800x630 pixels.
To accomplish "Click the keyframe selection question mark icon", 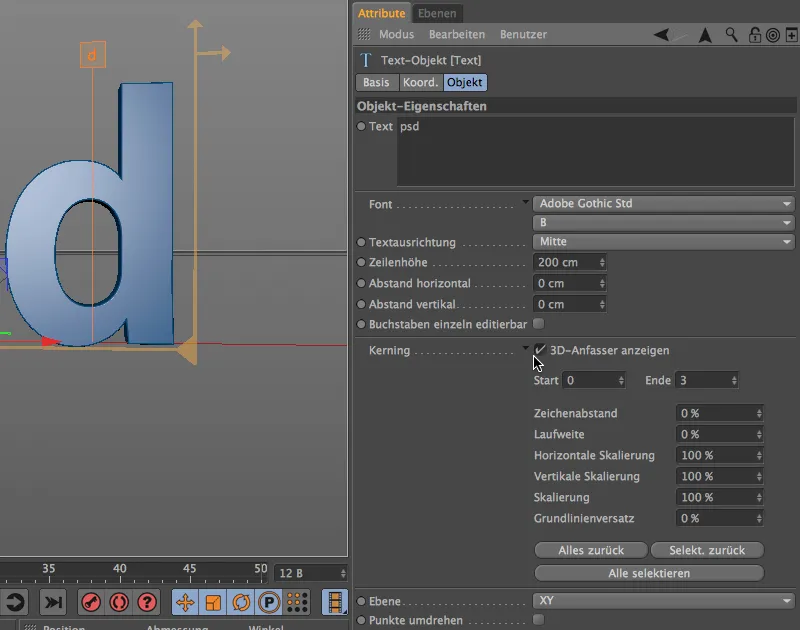I will coord(147,602).
